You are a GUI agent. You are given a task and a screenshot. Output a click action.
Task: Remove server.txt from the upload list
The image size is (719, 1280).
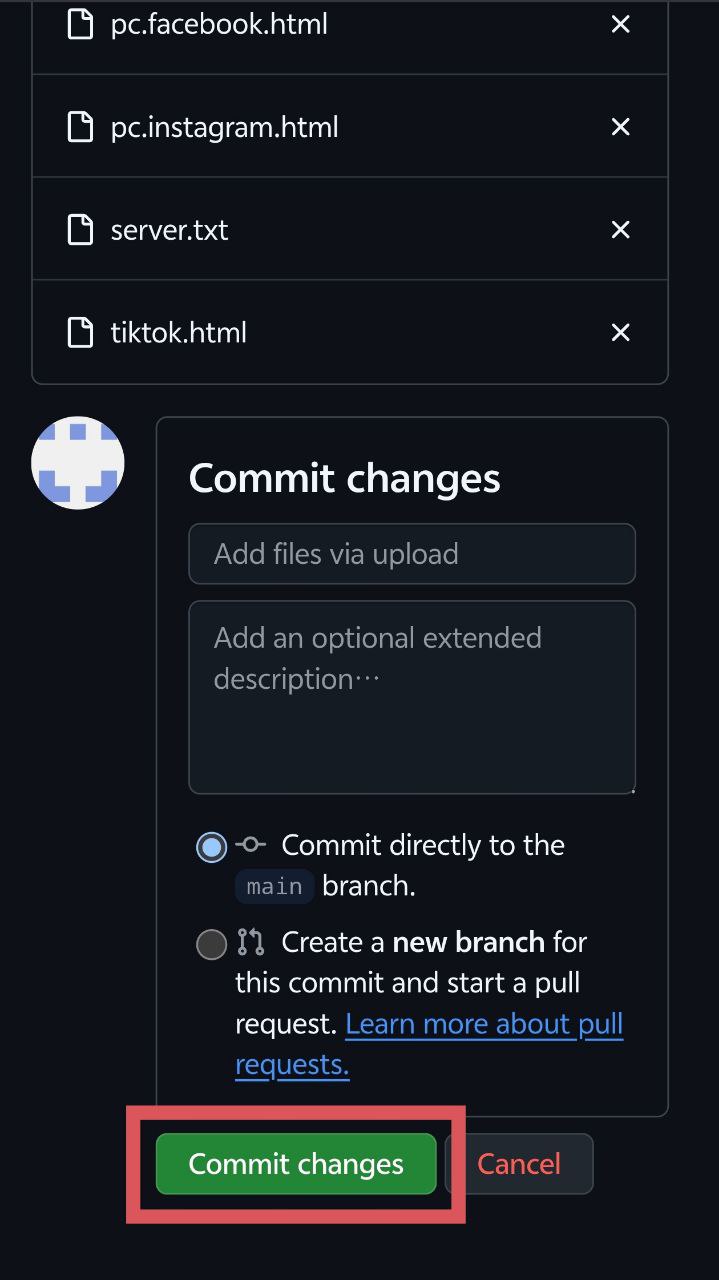tap(620, 230)
